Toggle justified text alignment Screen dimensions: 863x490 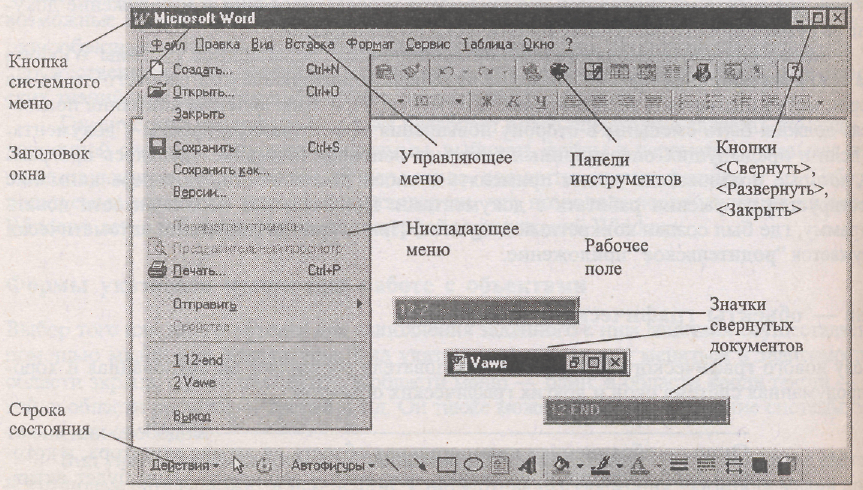653,102
